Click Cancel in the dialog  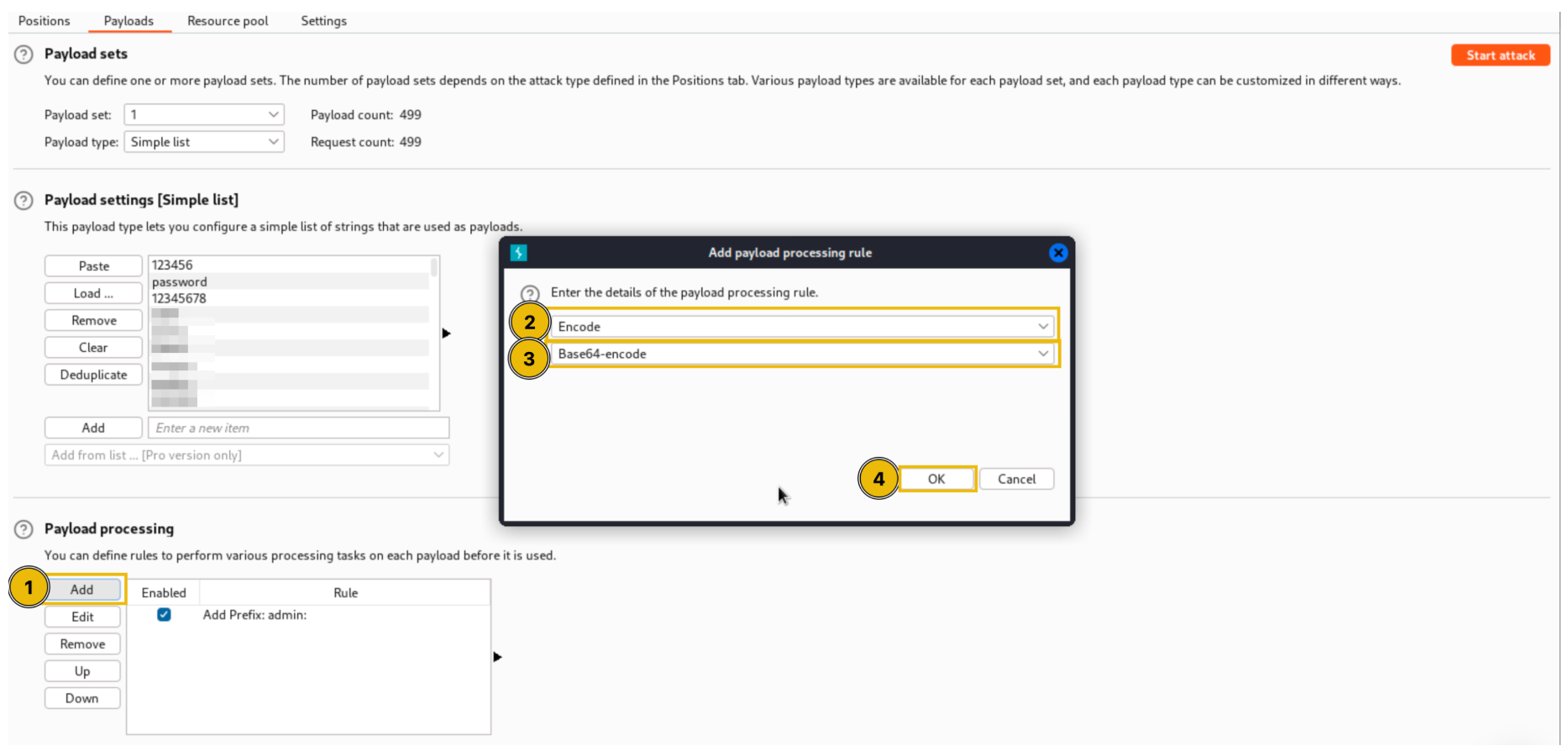1016,479
